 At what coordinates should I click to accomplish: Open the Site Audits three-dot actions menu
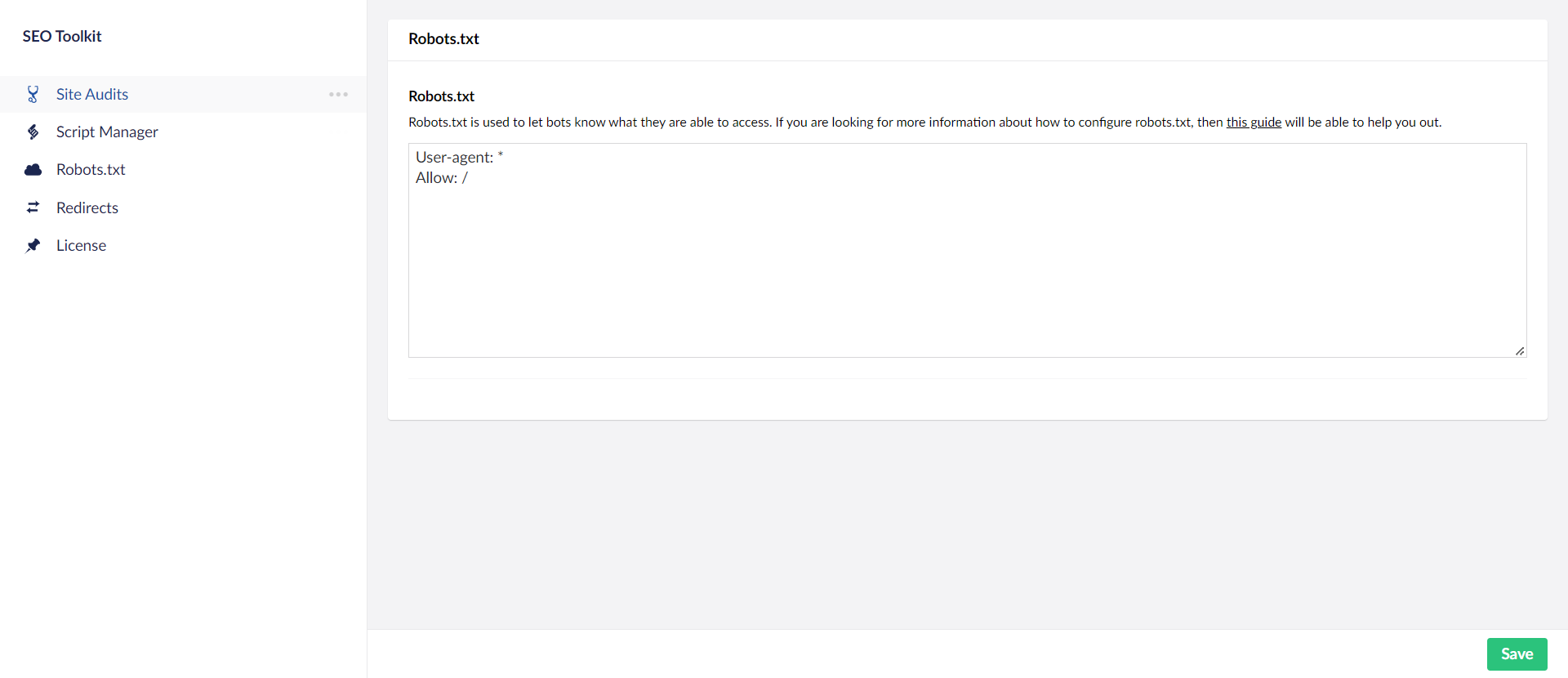coord(338,94)
